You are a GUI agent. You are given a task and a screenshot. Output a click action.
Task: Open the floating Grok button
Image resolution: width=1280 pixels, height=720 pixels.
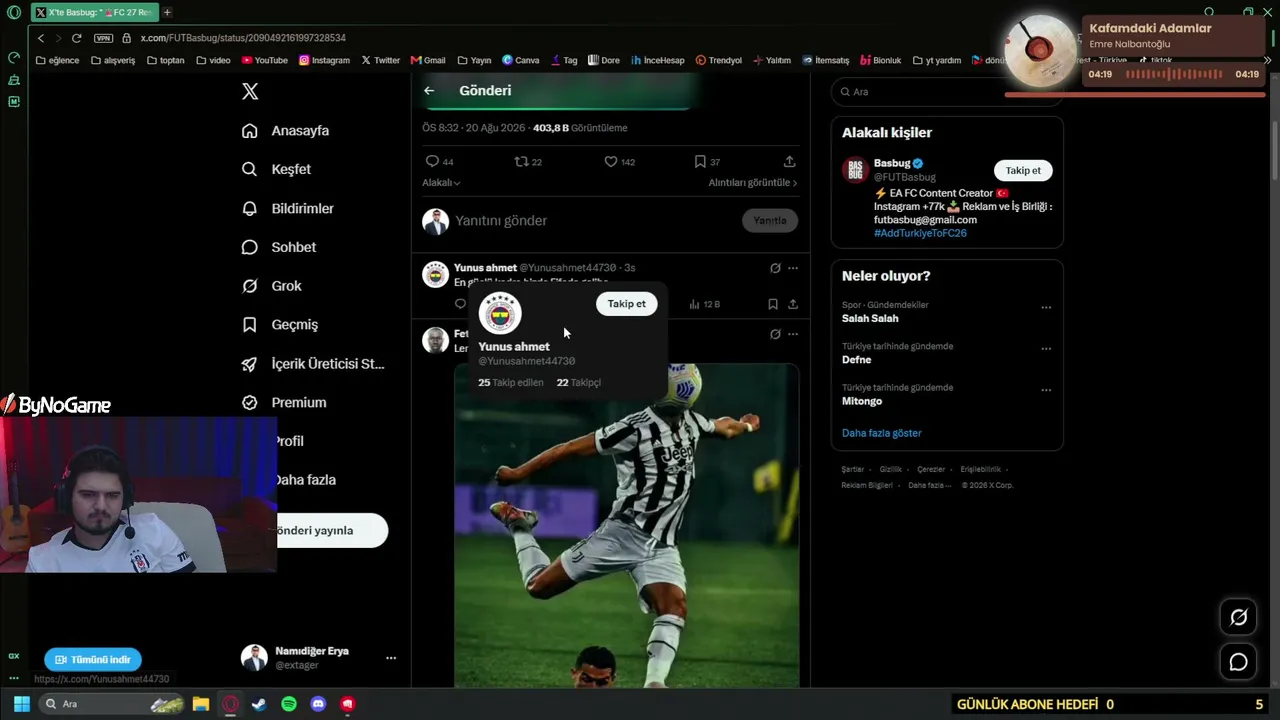click(x=1238, y=618)
